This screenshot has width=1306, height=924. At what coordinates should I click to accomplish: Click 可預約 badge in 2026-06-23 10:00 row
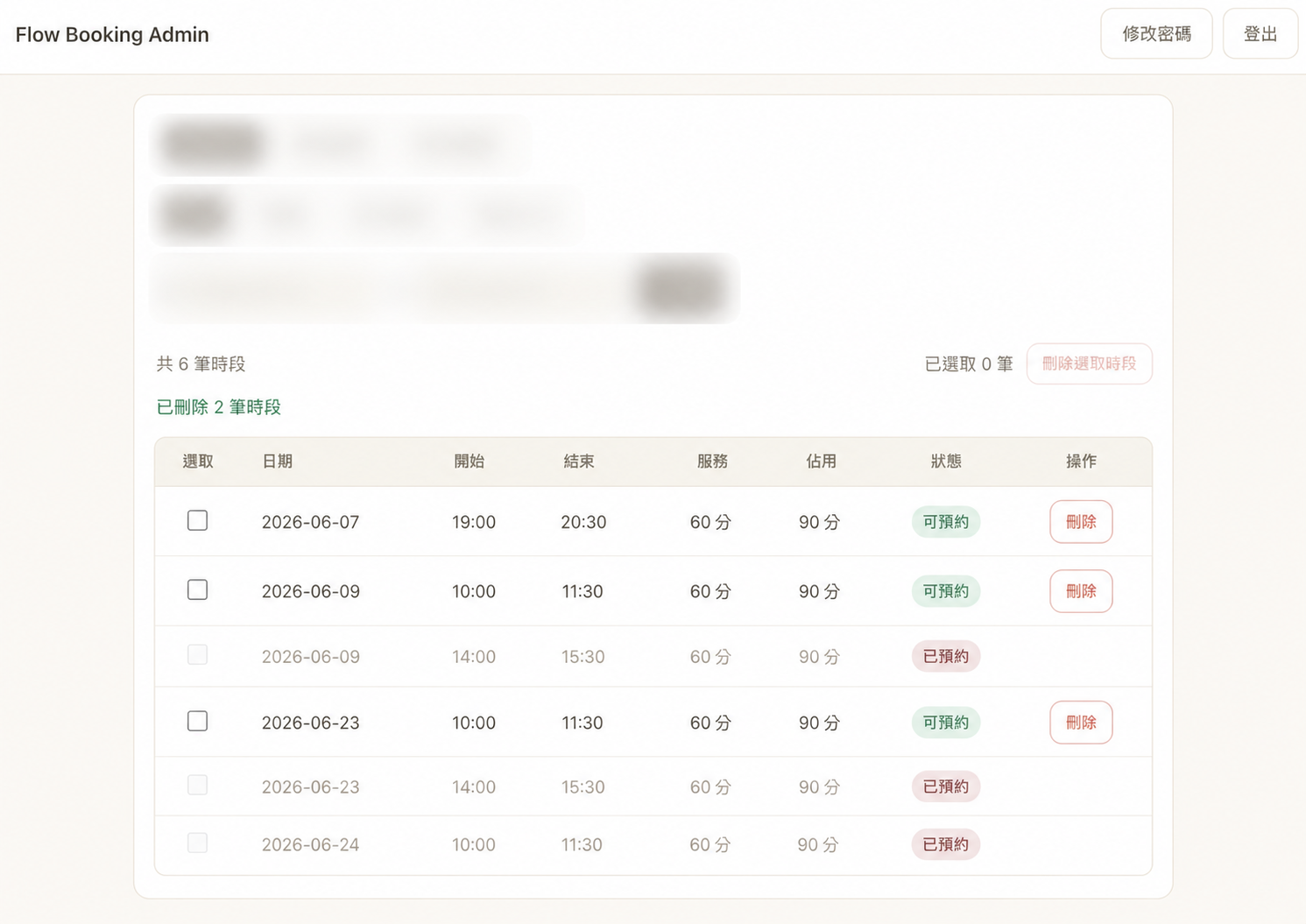(946, 723)
